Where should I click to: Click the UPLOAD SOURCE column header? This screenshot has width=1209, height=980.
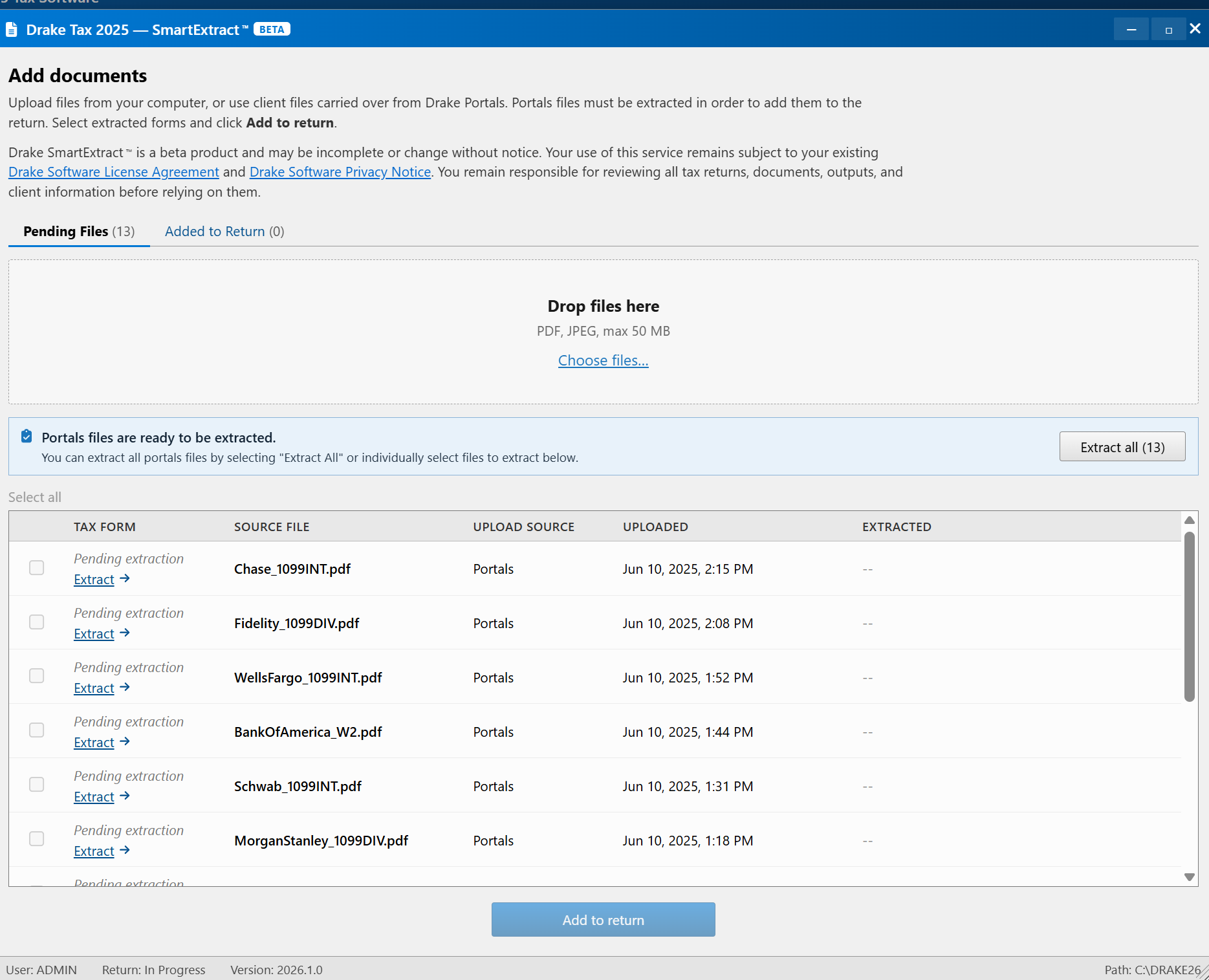click(x=524, y=527)
